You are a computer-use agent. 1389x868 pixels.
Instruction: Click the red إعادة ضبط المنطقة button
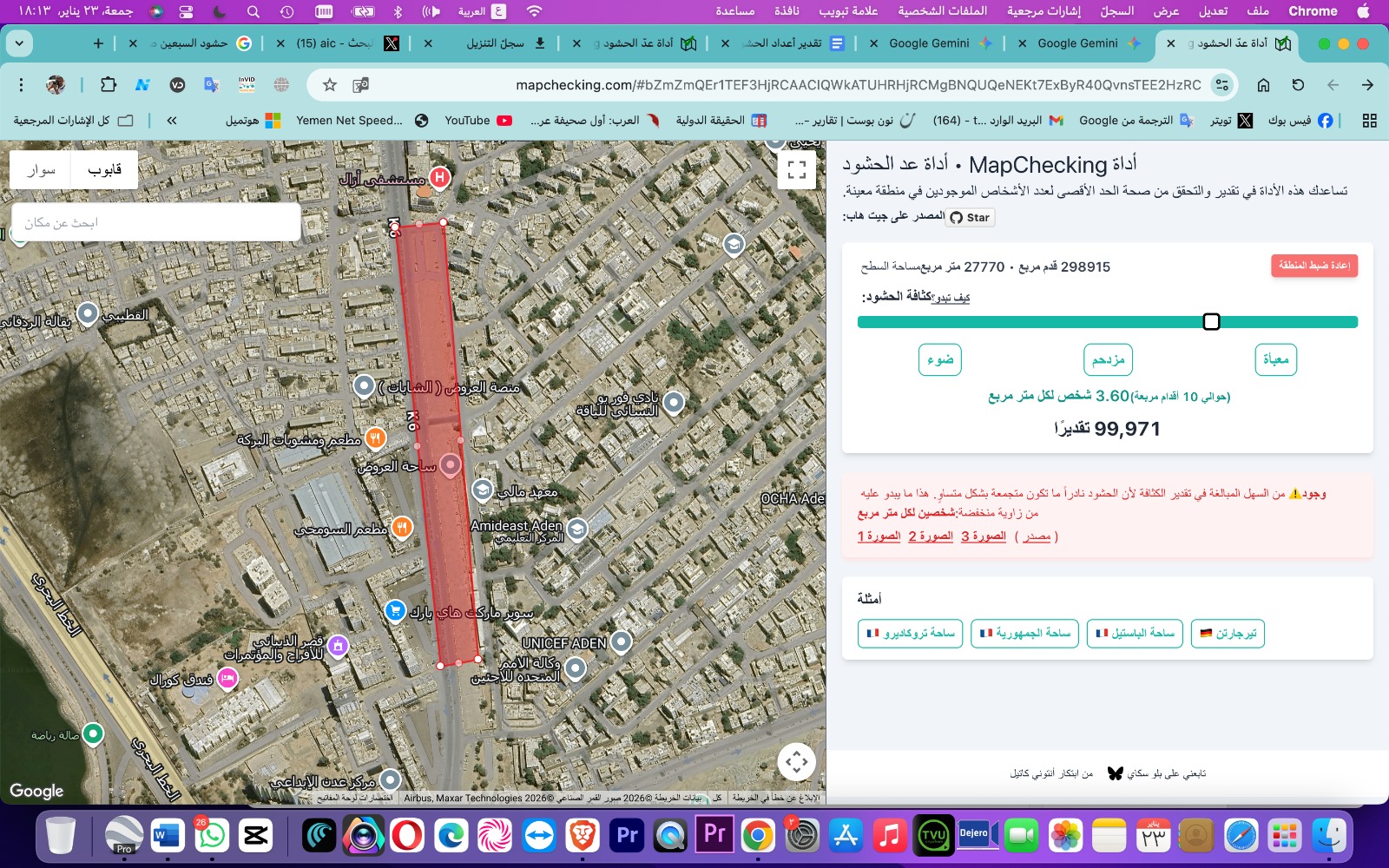[1314, 266]
